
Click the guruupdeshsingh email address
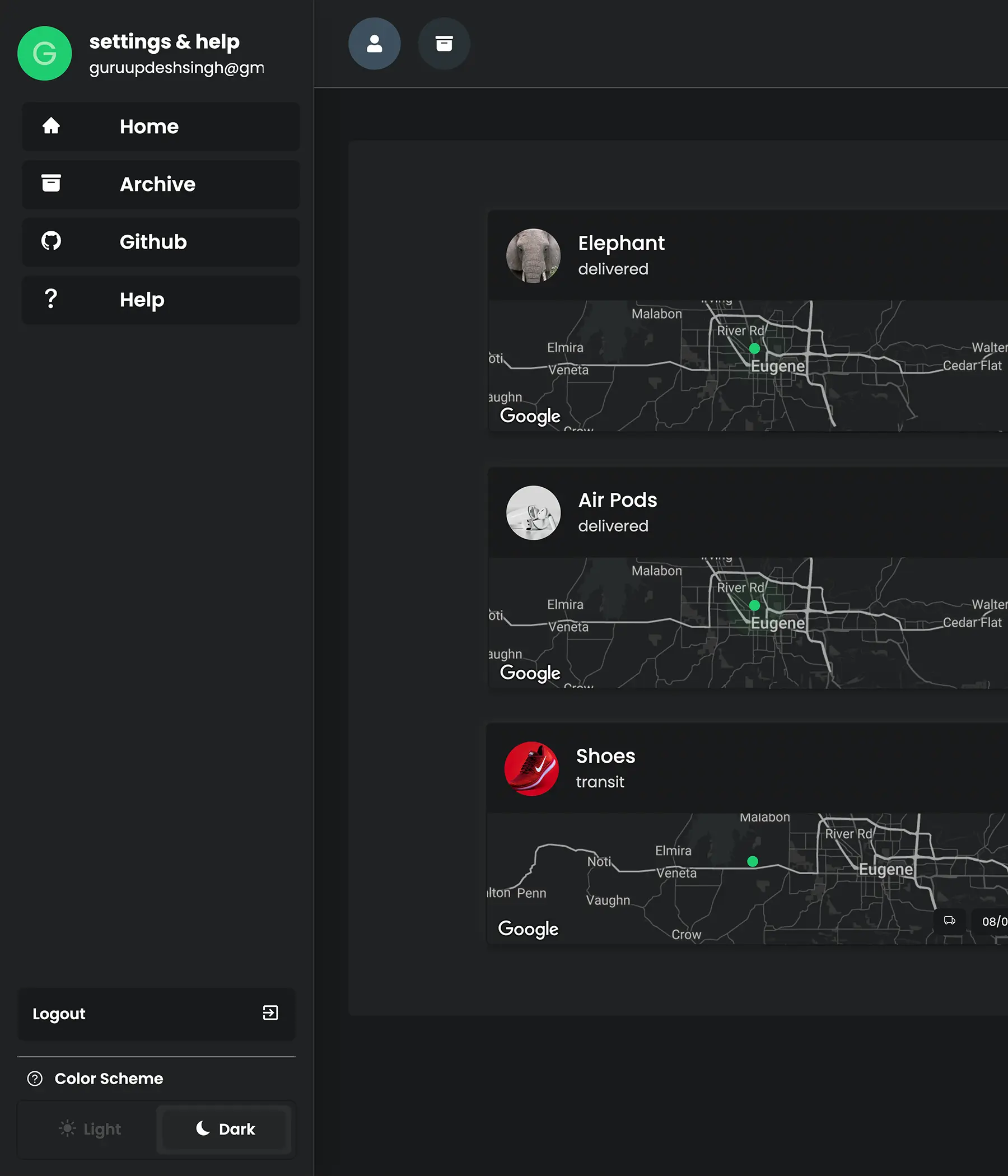point(176,68)
